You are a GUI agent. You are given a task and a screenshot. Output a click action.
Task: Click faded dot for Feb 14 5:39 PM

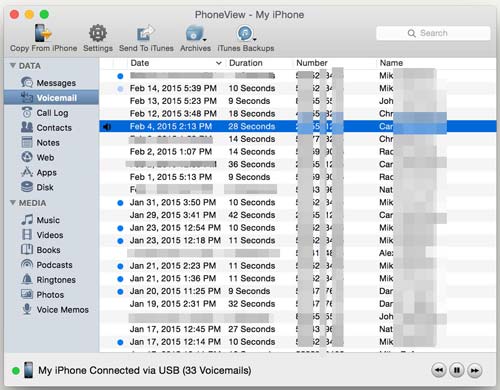point(120,89)
